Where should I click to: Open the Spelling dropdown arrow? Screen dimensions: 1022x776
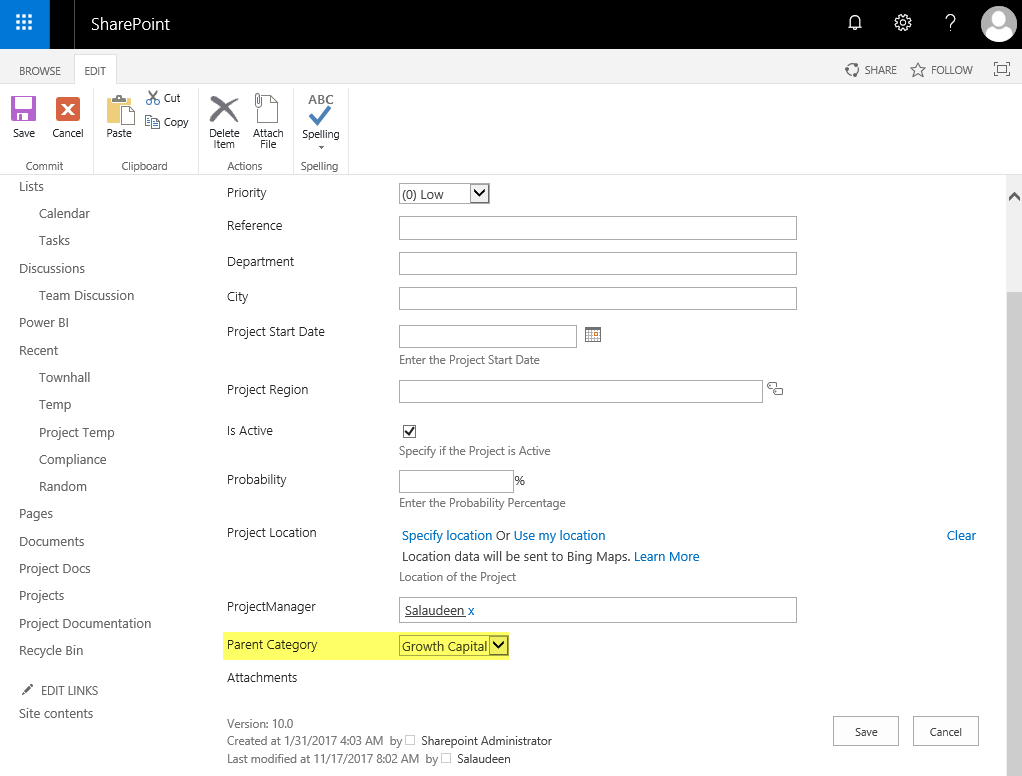pyautogui.click(x=321, y=147)
